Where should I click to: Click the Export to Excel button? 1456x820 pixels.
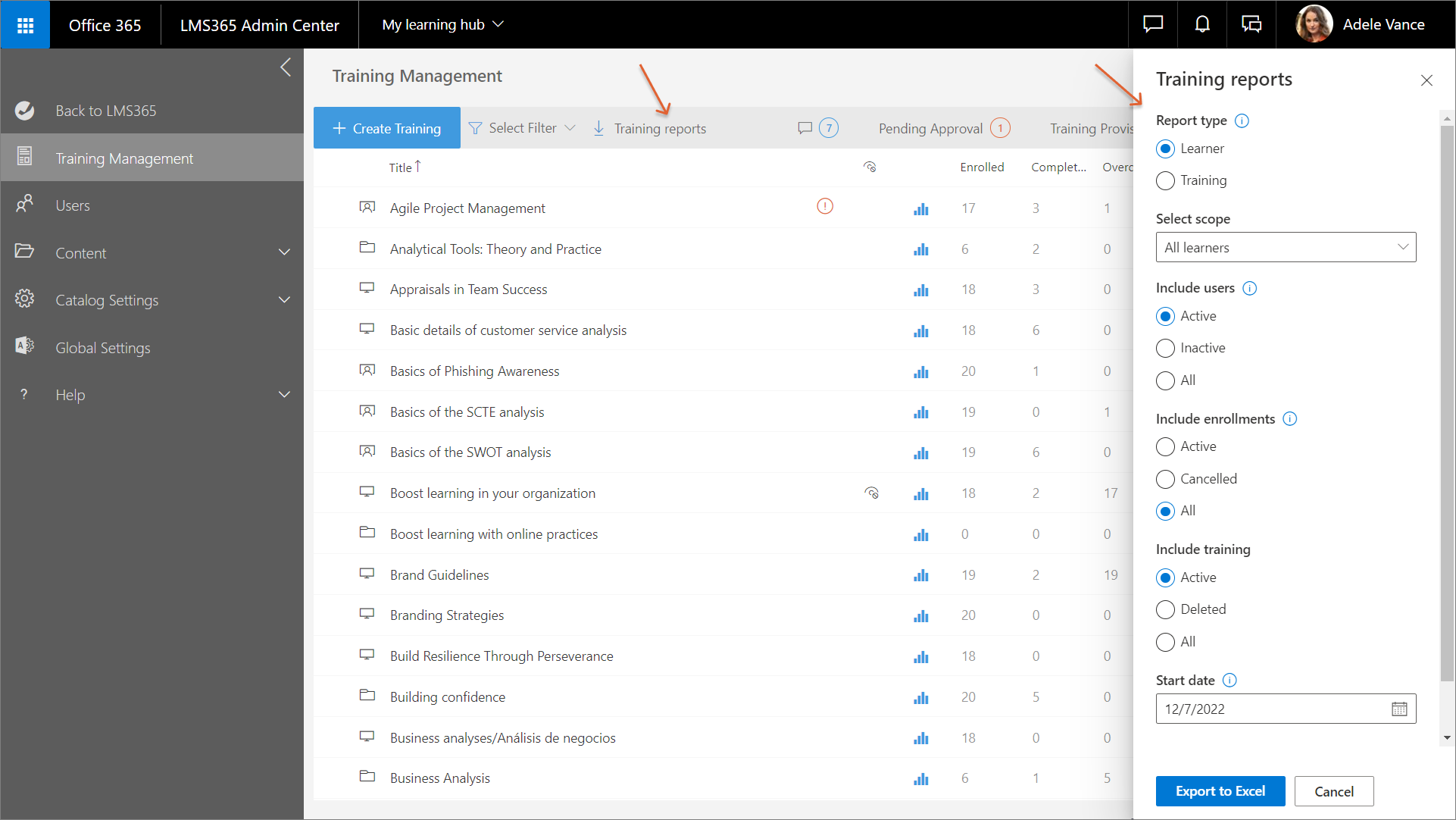(1220, 791)
